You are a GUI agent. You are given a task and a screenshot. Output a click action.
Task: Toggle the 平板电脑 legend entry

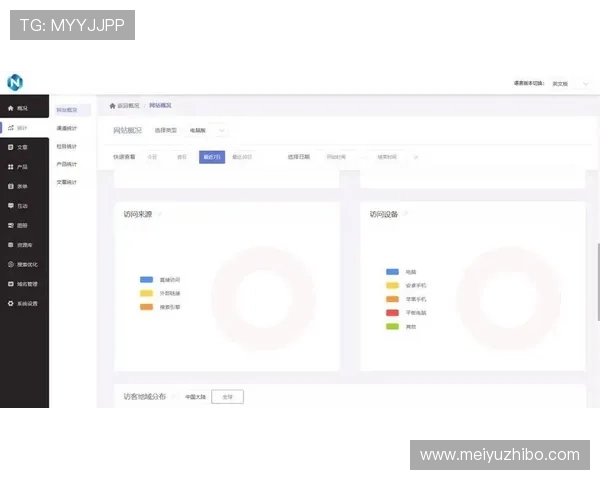tap(406, 313)
